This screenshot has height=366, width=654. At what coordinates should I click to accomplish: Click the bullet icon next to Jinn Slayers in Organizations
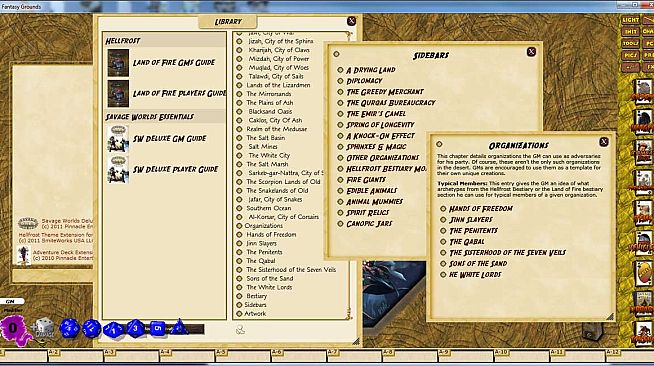tap(443, 219)
